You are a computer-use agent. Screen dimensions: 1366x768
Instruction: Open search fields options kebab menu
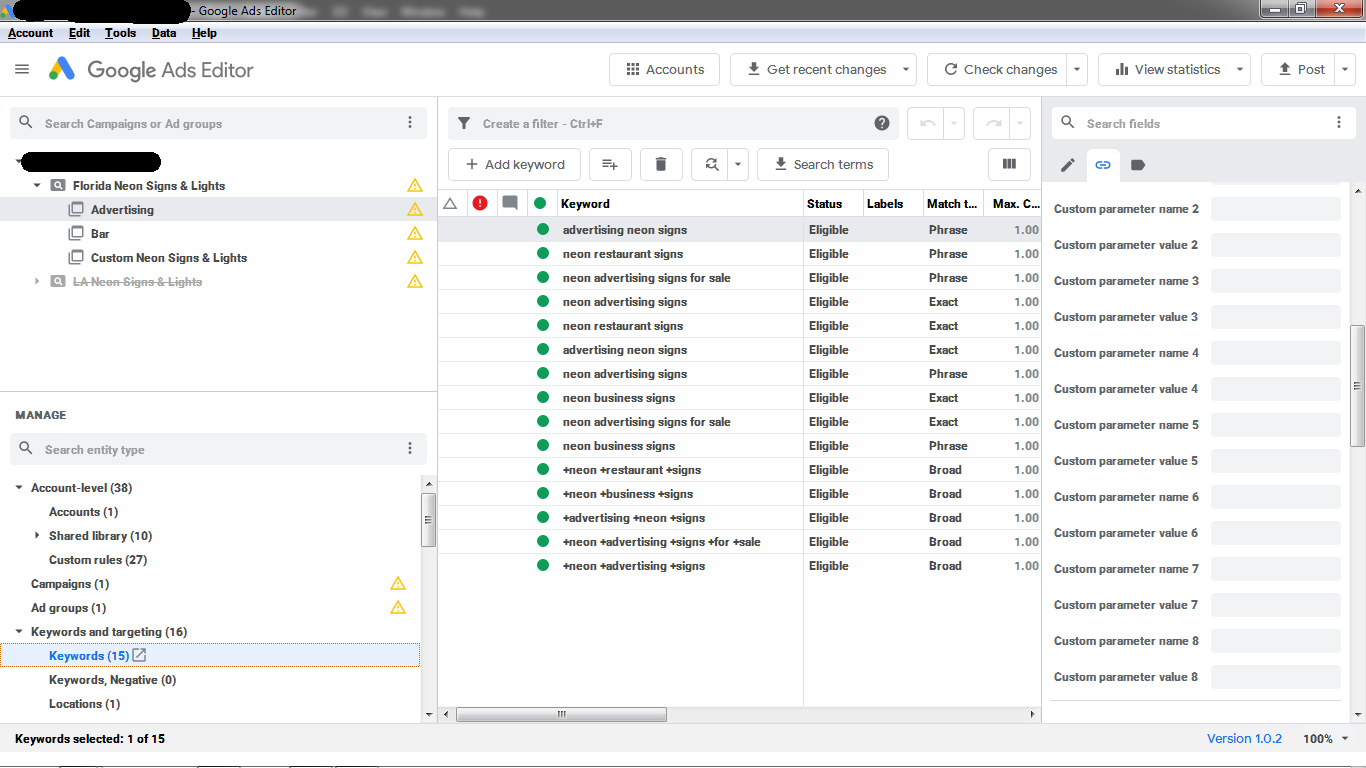pyautogui.click(x=1339, y=123)
